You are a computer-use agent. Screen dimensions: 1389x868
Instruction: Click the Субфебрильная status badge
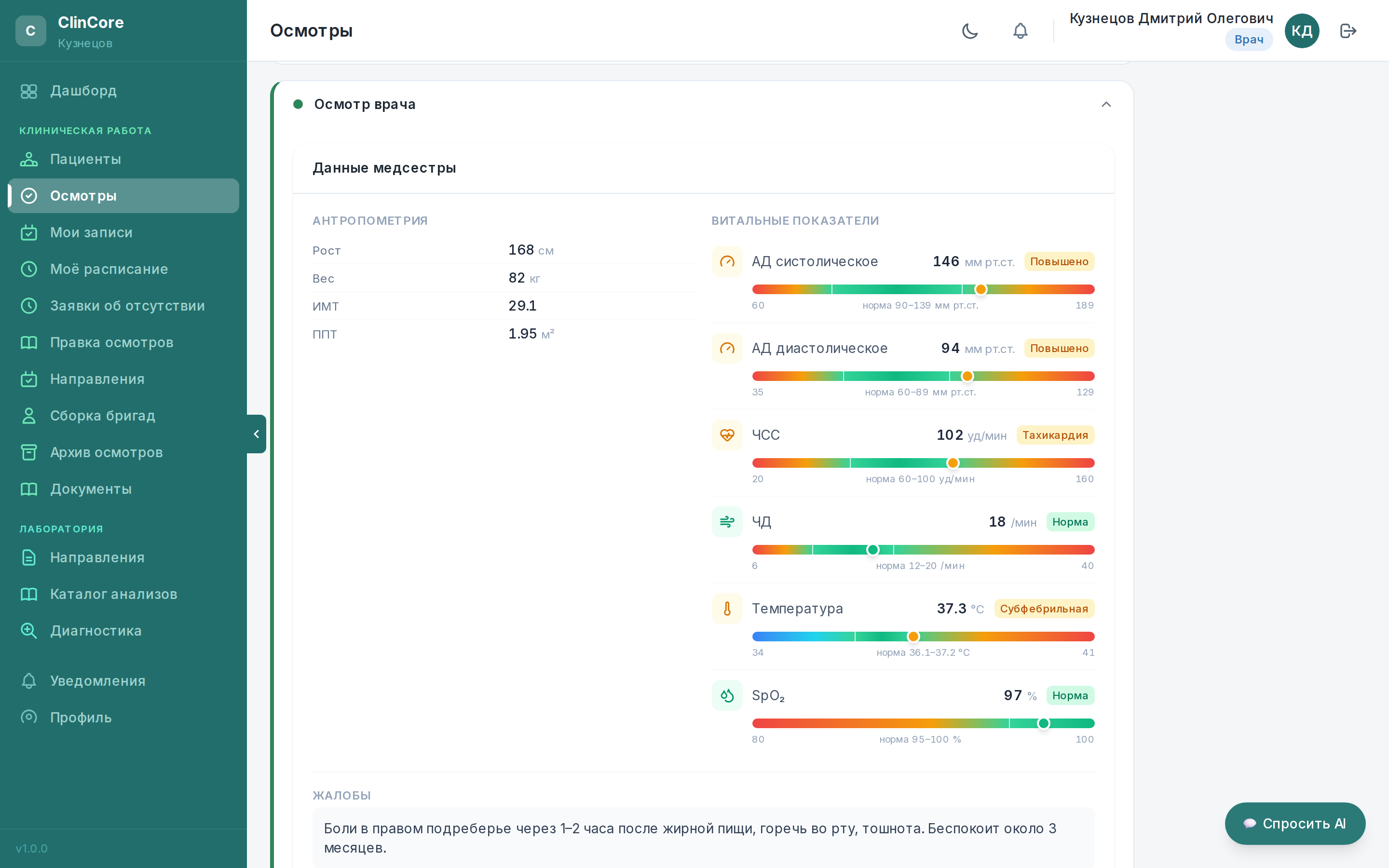pyautogui.click(x=1044, y=609)
